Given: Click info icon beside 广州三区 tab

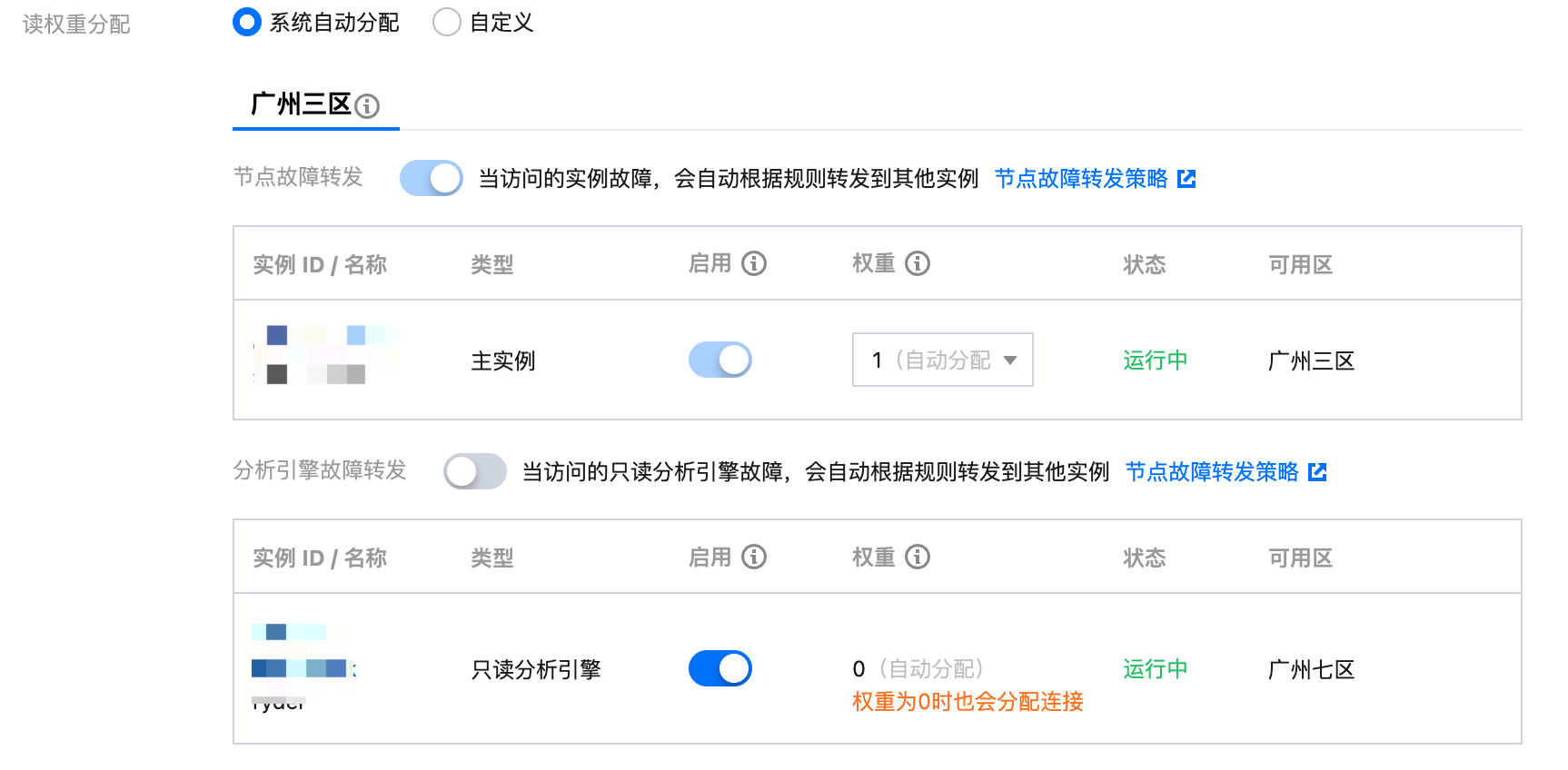Looking at the screenshot, I should click(x=367, y=106).
